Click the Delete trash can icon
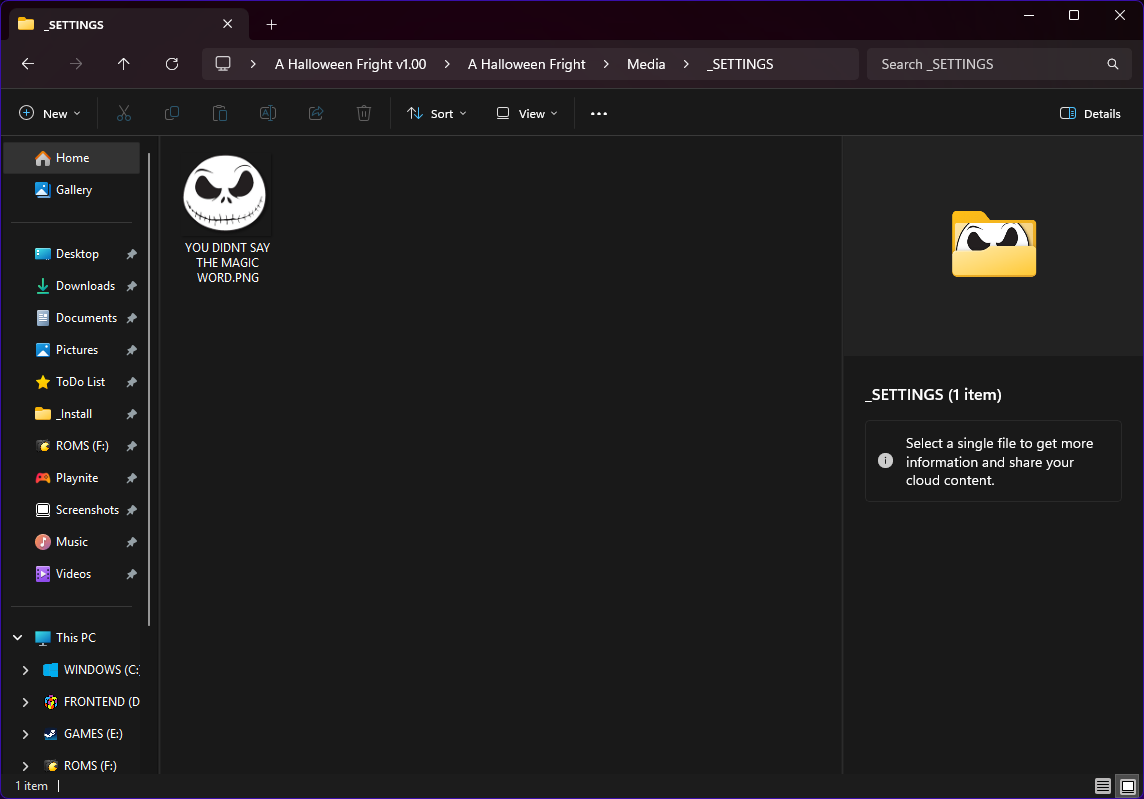 click(x=364, y=114)
